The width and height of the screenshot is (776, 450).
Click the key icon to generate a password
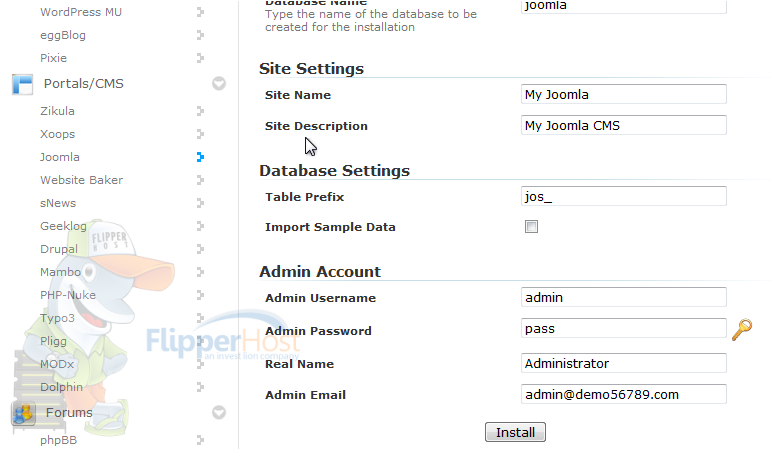coord(742,330)
